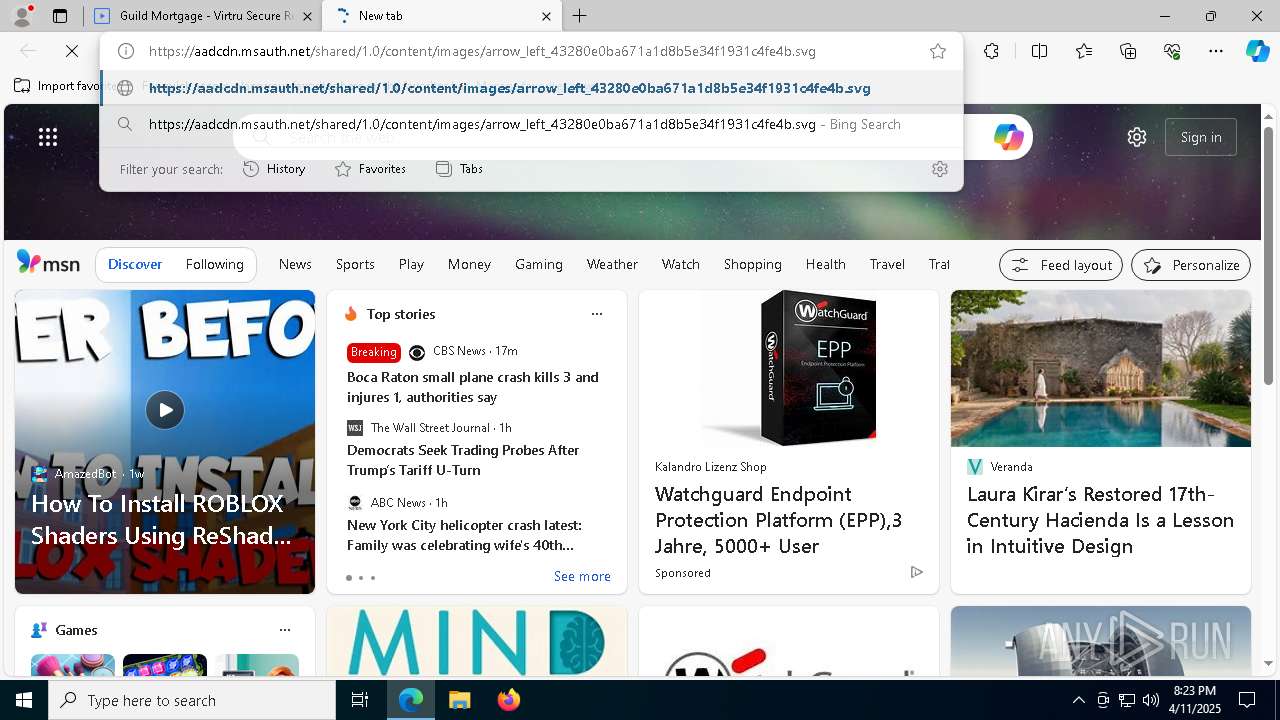Screen dimensions: 1280x720
Task: Filter search by Favorites
Action: click(370, 169)
